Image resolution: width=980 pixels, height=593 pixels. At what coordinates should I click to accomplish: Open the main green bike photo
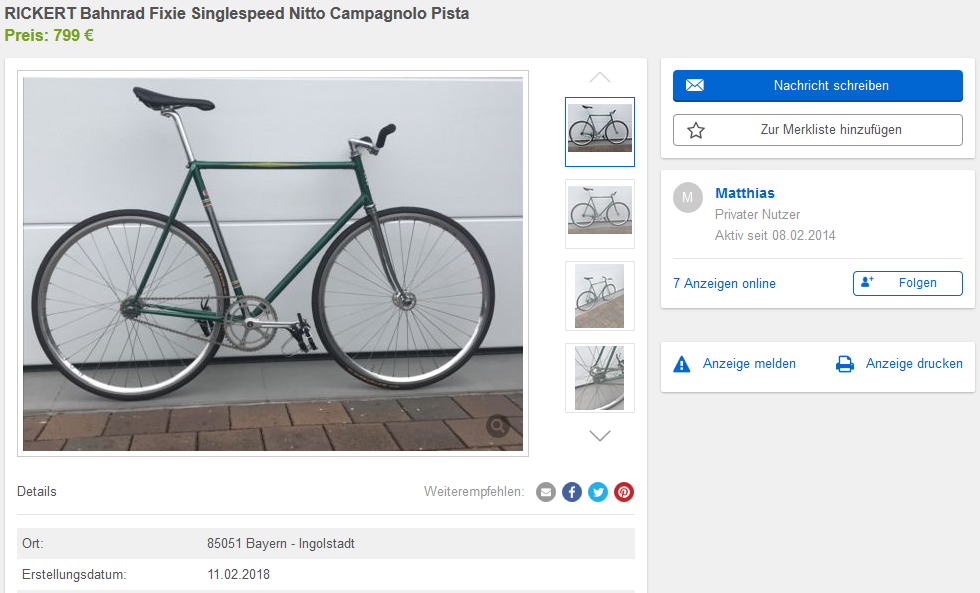pos(272,263)
